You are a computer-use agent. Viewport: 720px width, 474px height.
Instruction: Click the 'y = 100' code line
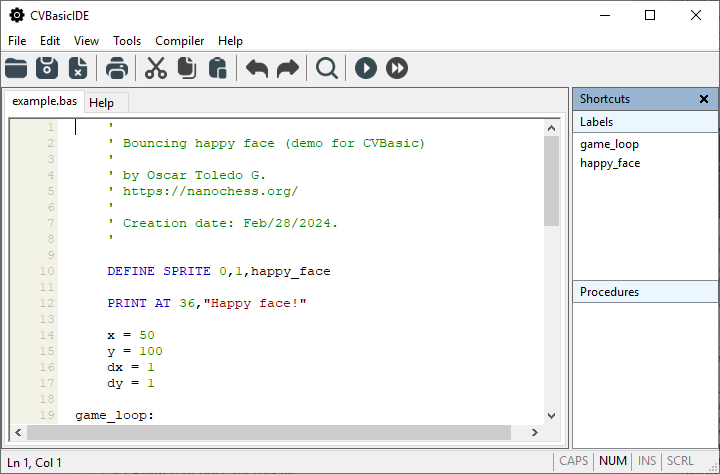[x=135, y=351]
